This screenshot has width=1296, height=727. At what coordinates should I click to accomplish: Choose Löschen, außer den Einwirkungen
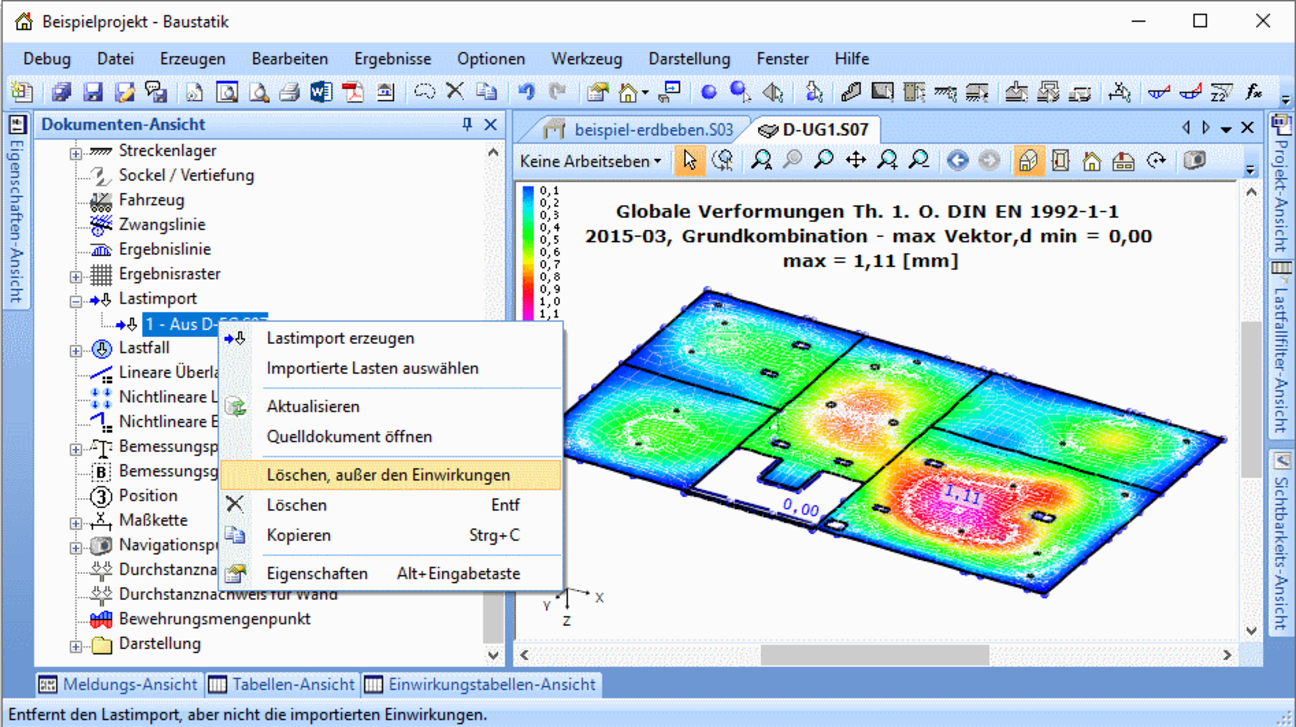pos(388,475)
